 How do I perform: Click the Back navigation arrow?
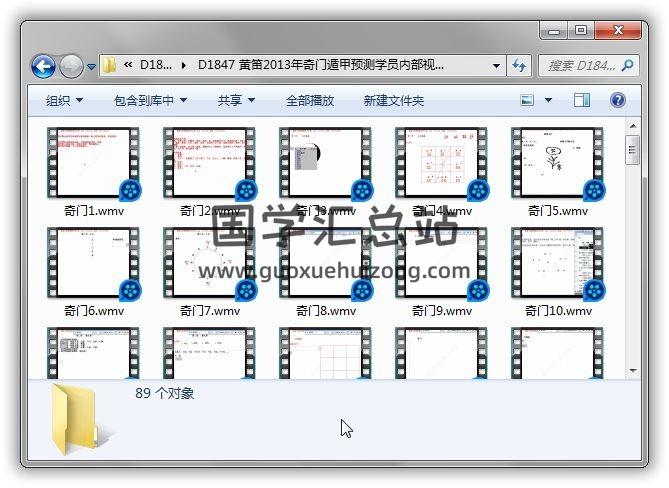[44, 67]
